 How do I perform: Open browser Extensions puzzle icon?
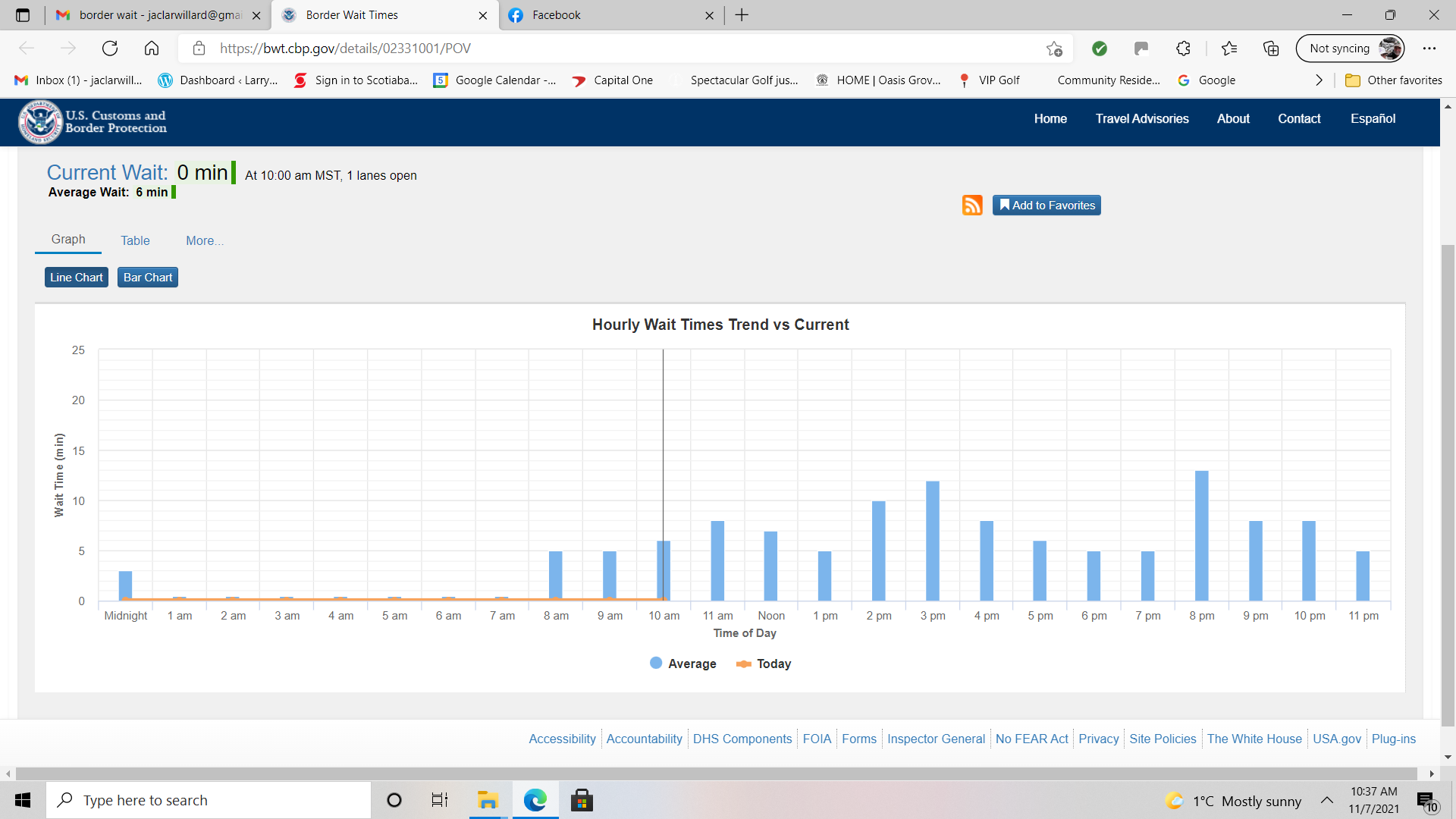pyautogui.click(x=1183, y=49)
